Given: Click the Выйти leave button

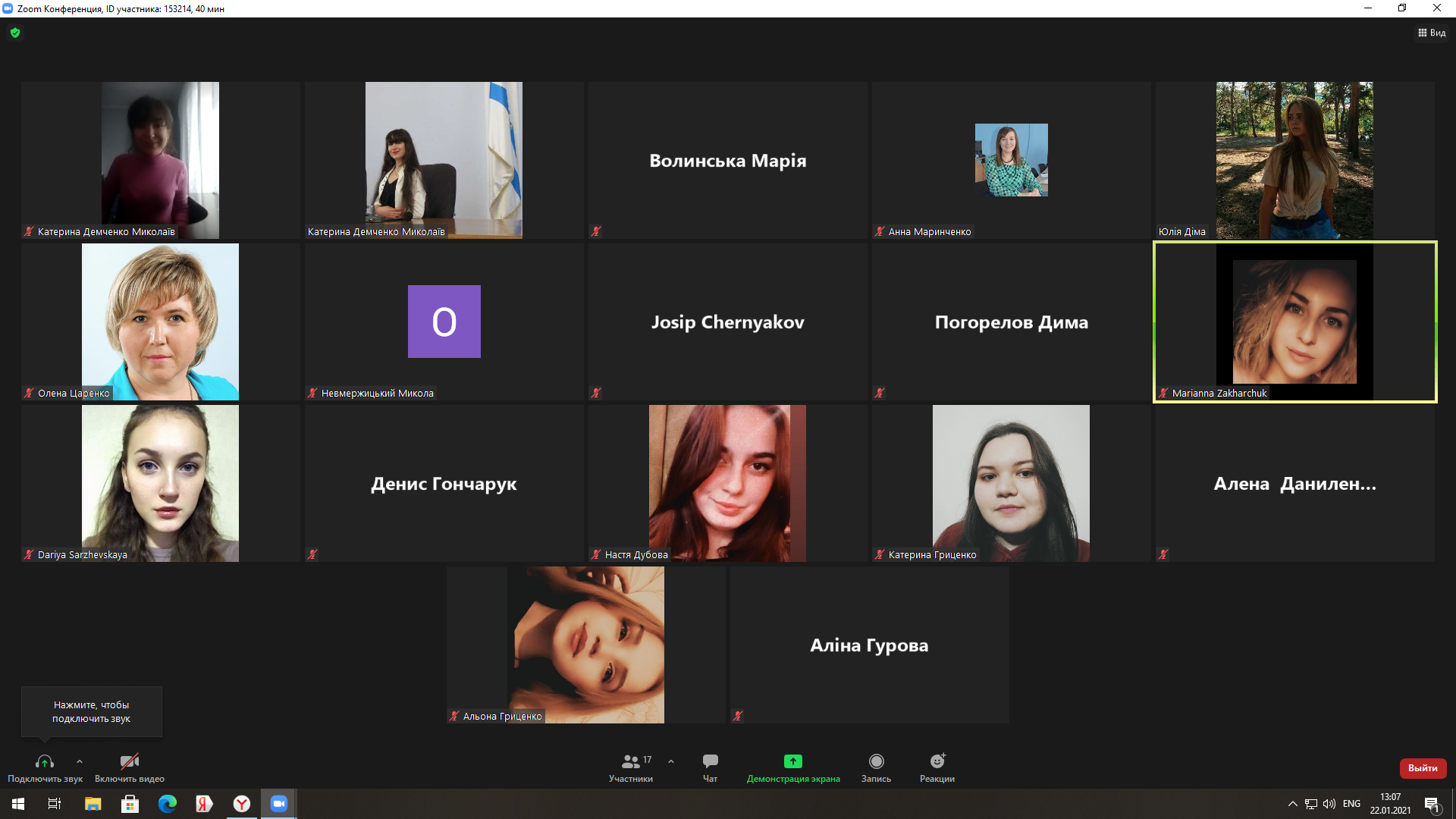Looking at the screenshot, I should tap(1423, 768).
